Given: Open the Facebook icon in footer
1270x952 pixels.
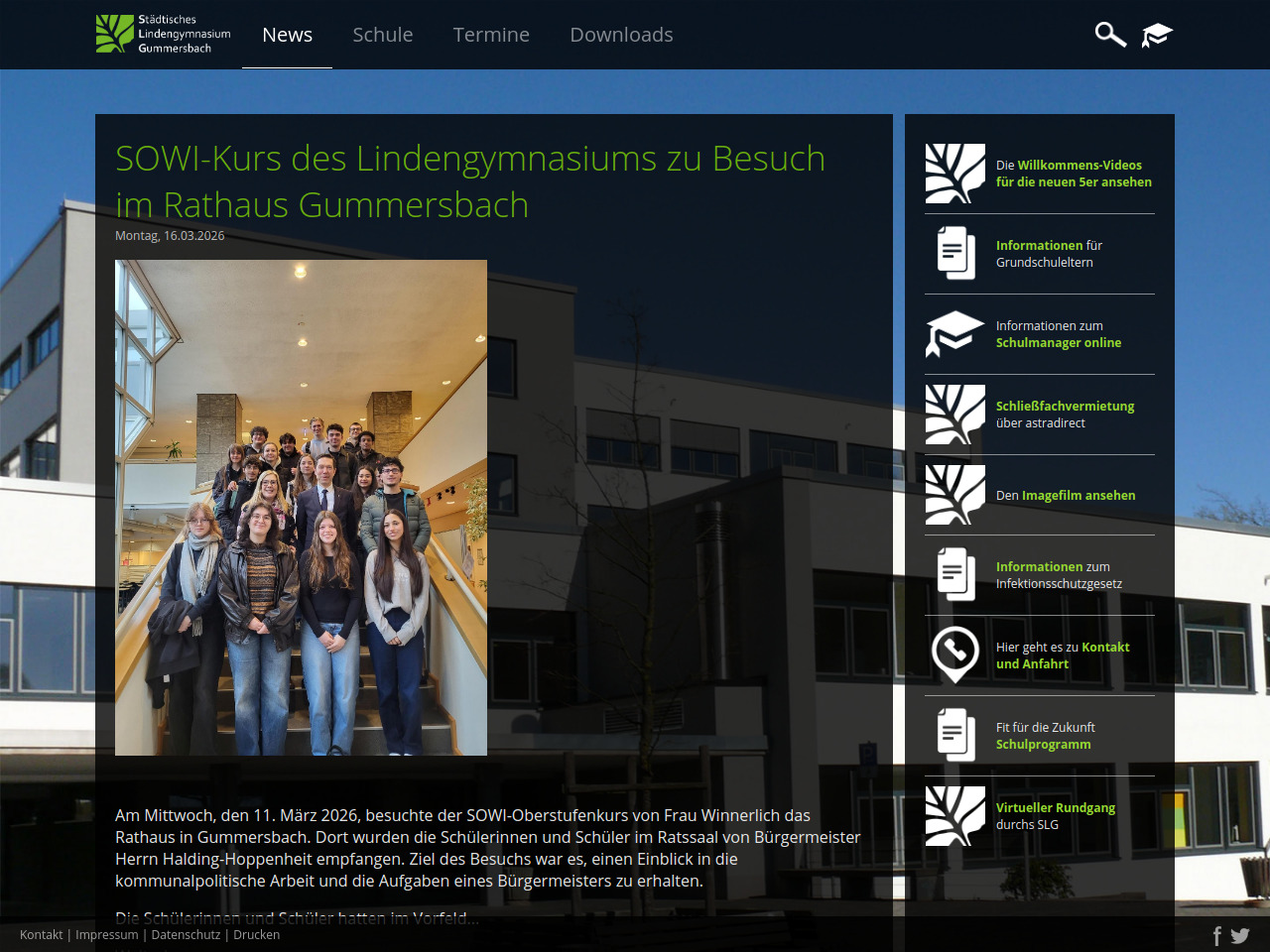Looking at the screenshot, I should 1217,935.
